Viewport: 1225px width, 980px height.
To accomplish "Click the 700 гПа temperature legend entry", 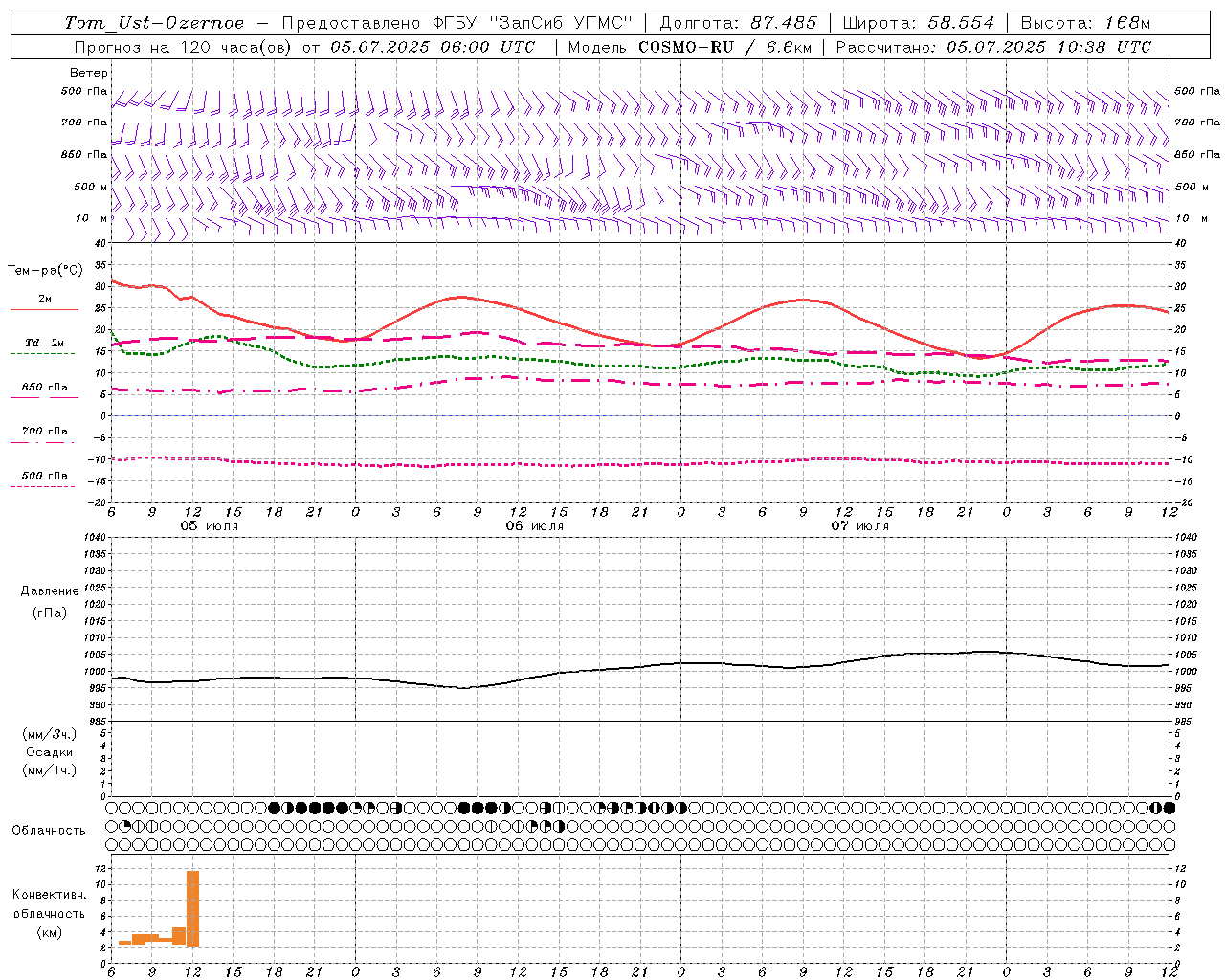I will coord(45,432).
